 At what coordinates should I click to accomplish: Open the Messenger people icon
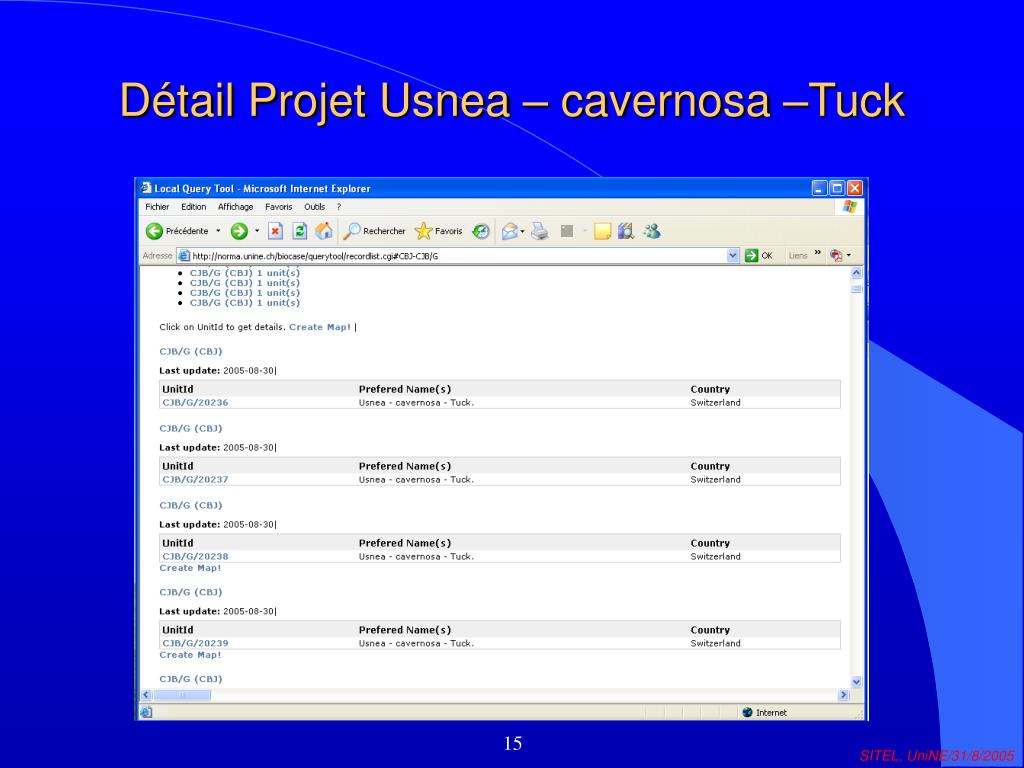click(652, 231)
